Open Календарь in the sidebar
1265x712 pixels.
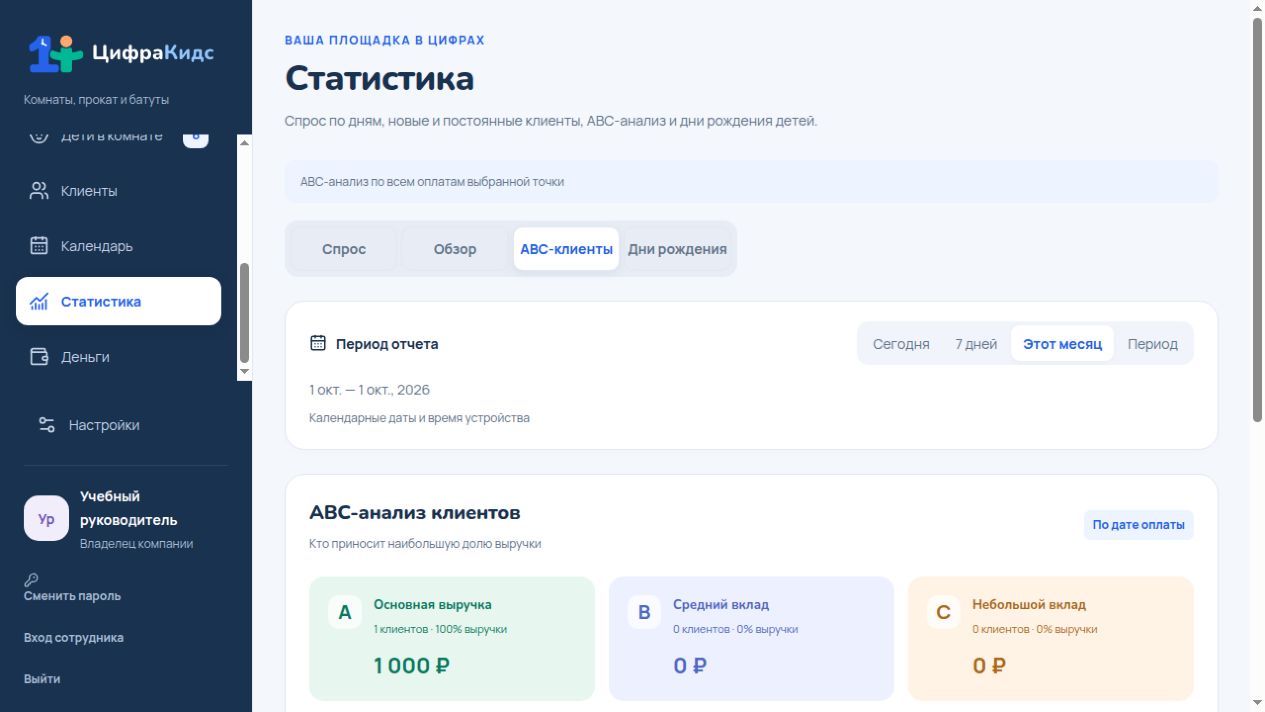pos(118,246)
